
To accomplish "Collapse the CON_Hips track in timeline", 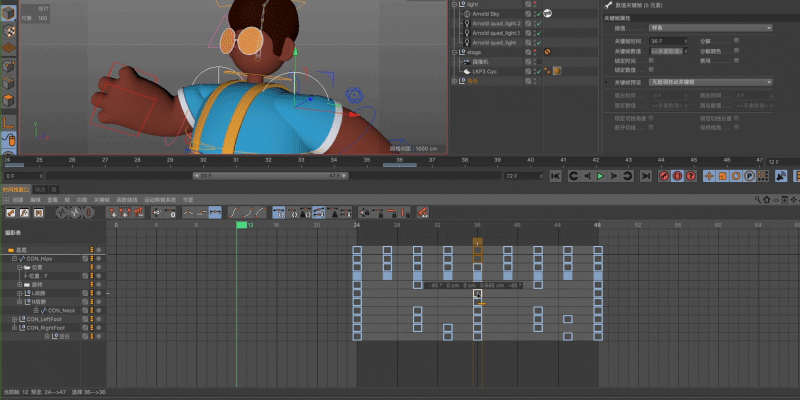I will point(15,259).
